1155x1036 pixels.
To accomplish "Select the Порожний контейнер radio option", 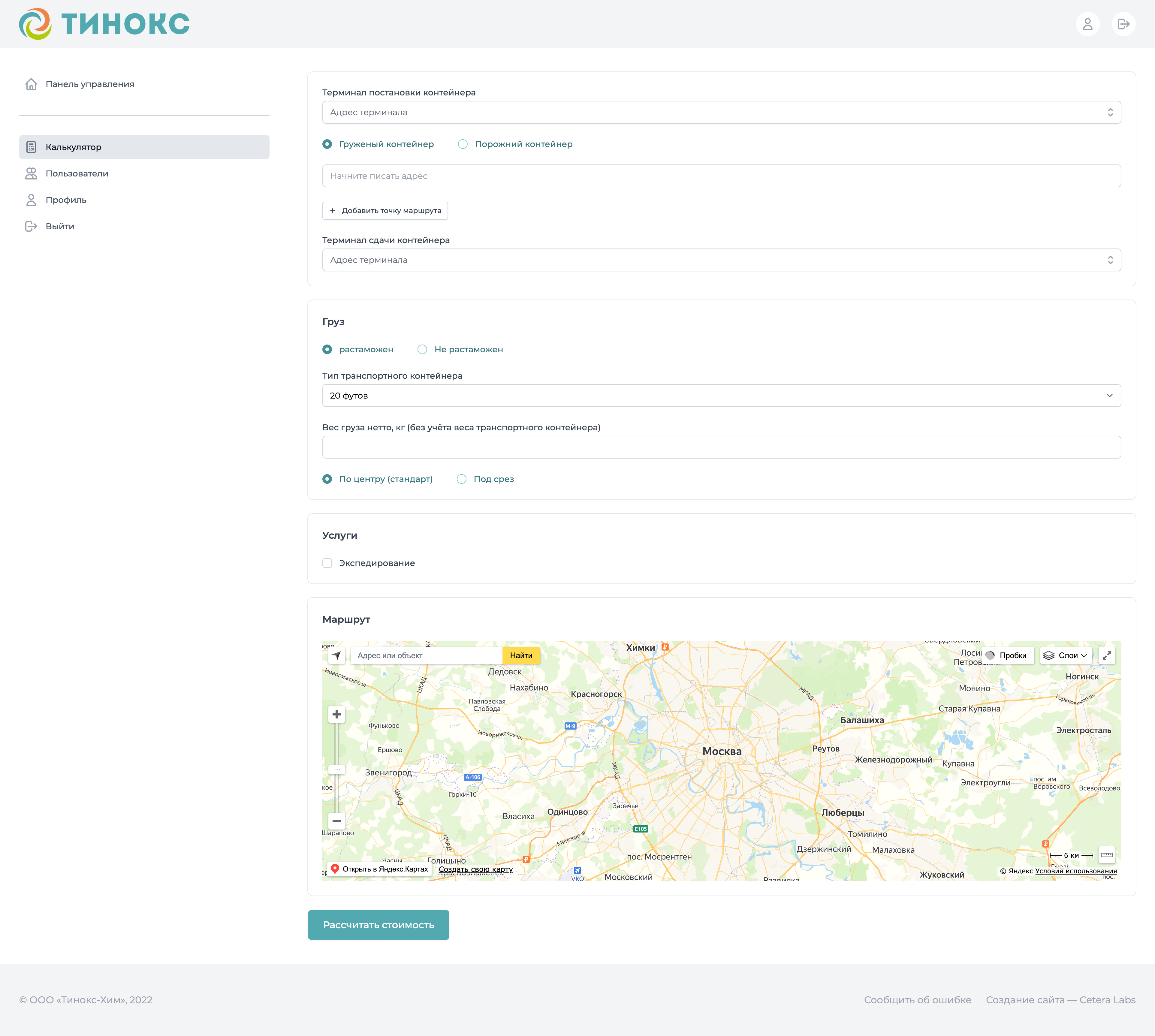I will (463, 144).
